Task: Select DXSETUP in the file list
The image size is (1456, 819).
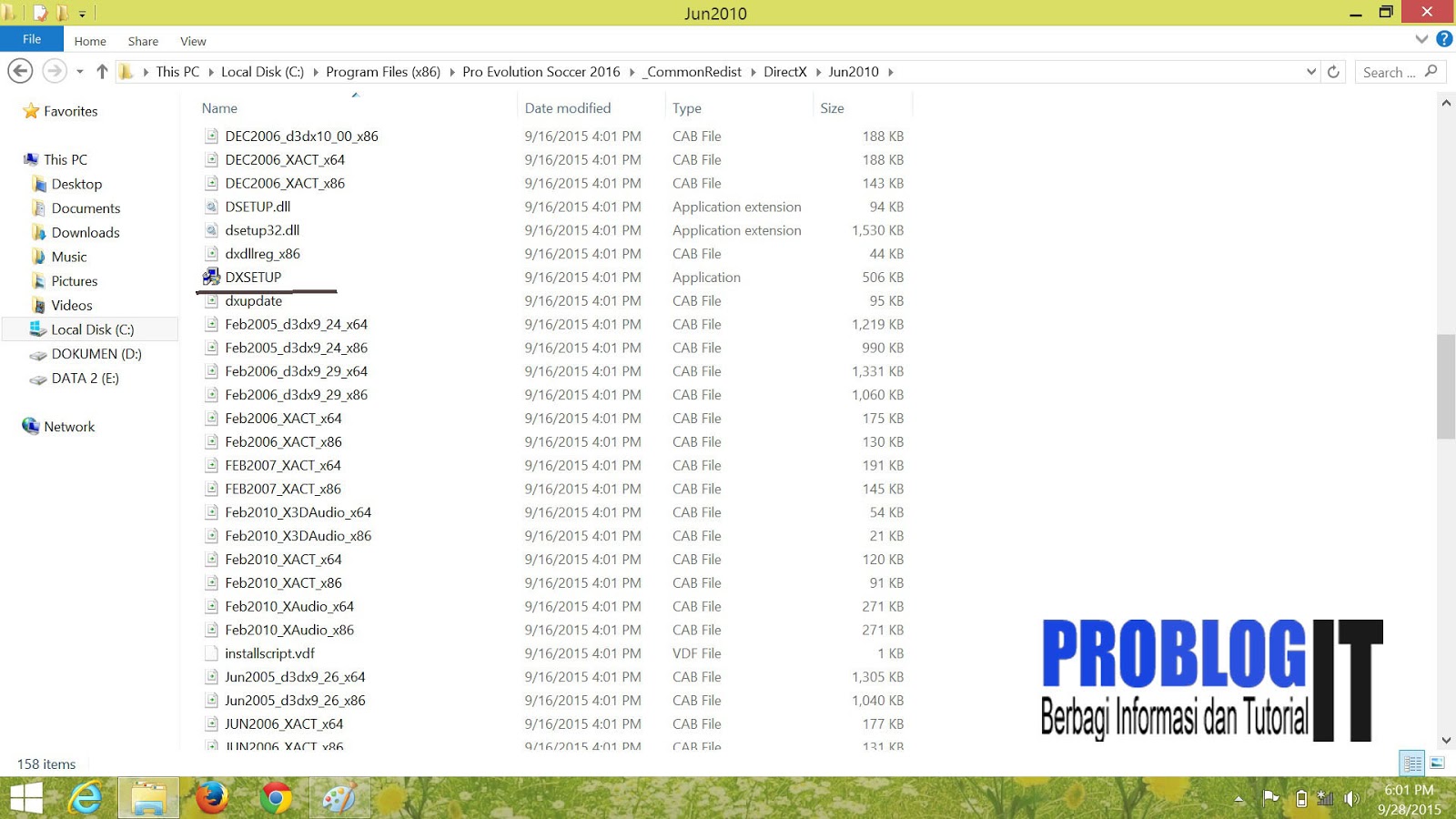Action: 256,278
